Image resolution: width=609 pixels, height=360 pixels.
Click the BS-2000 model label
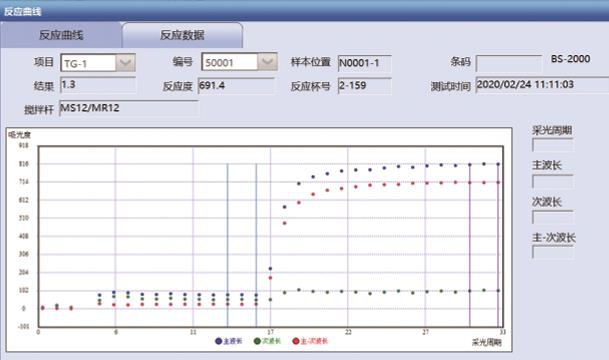tap(571, 59)
